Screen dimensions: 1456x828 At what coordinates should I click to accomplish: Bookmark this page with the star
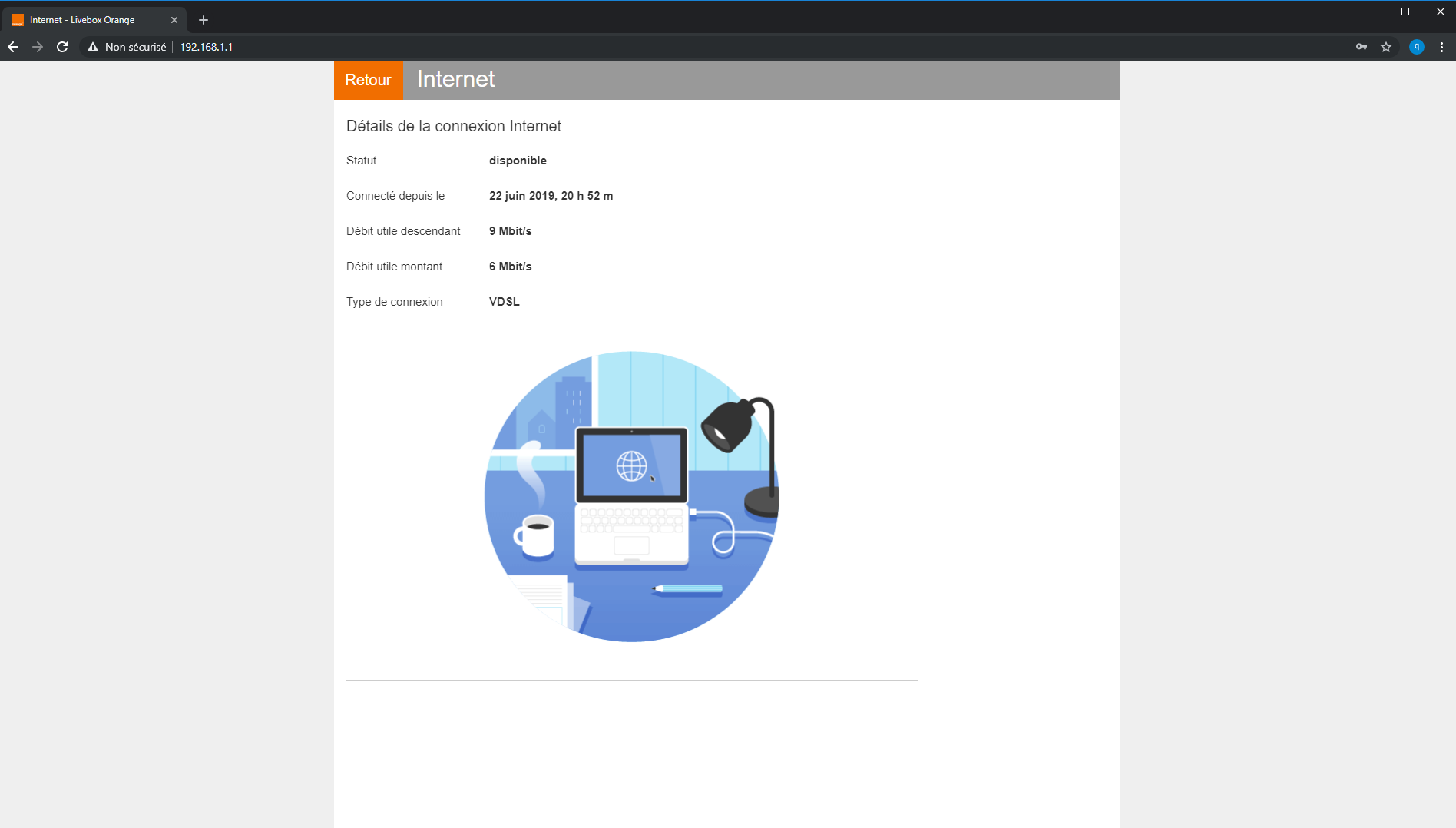[x=1386, y=47]
